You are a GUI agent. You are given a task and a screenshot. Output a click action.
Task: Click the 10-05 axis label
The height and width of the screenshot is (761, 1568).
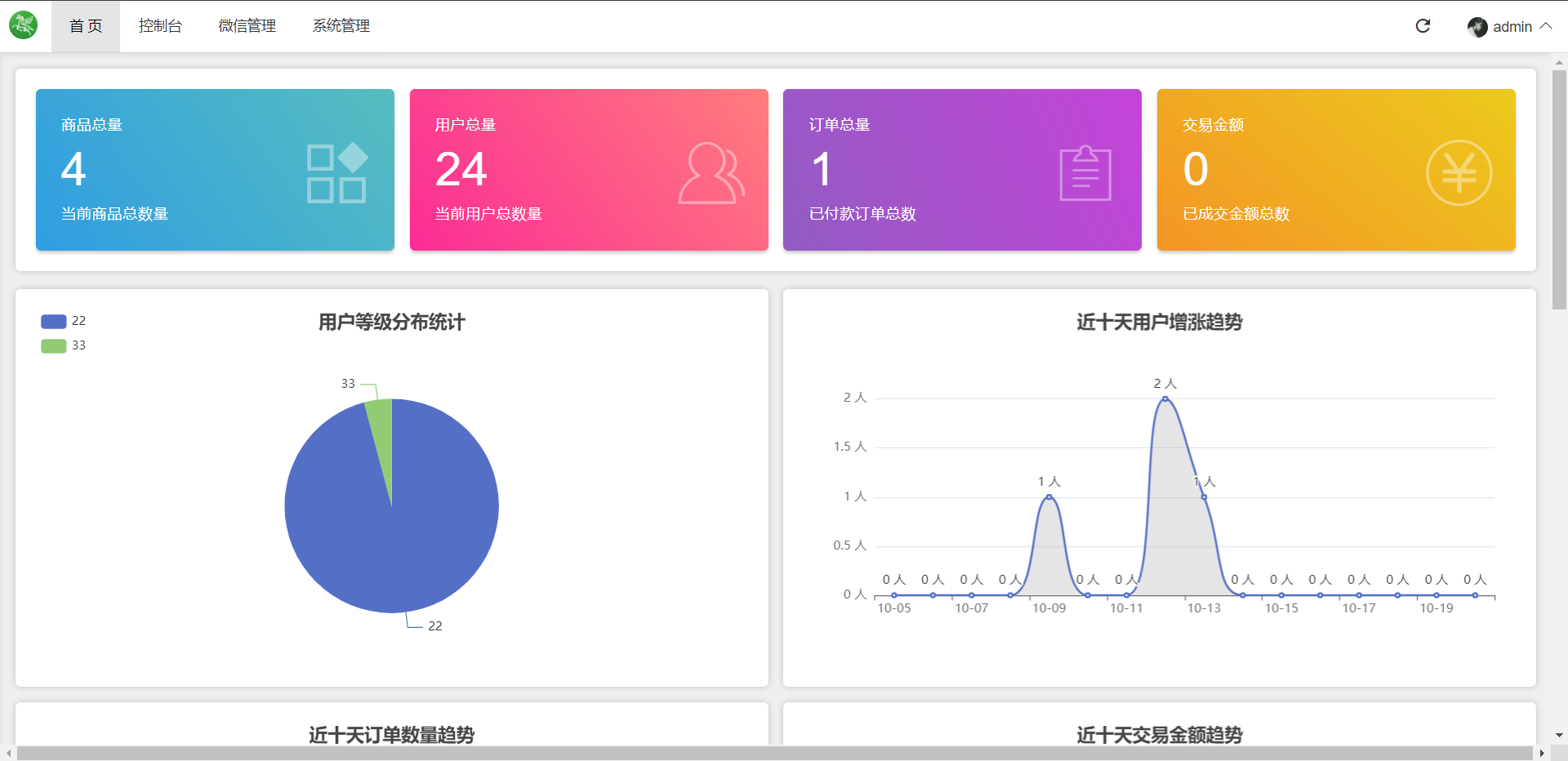[x=894, y=608]
